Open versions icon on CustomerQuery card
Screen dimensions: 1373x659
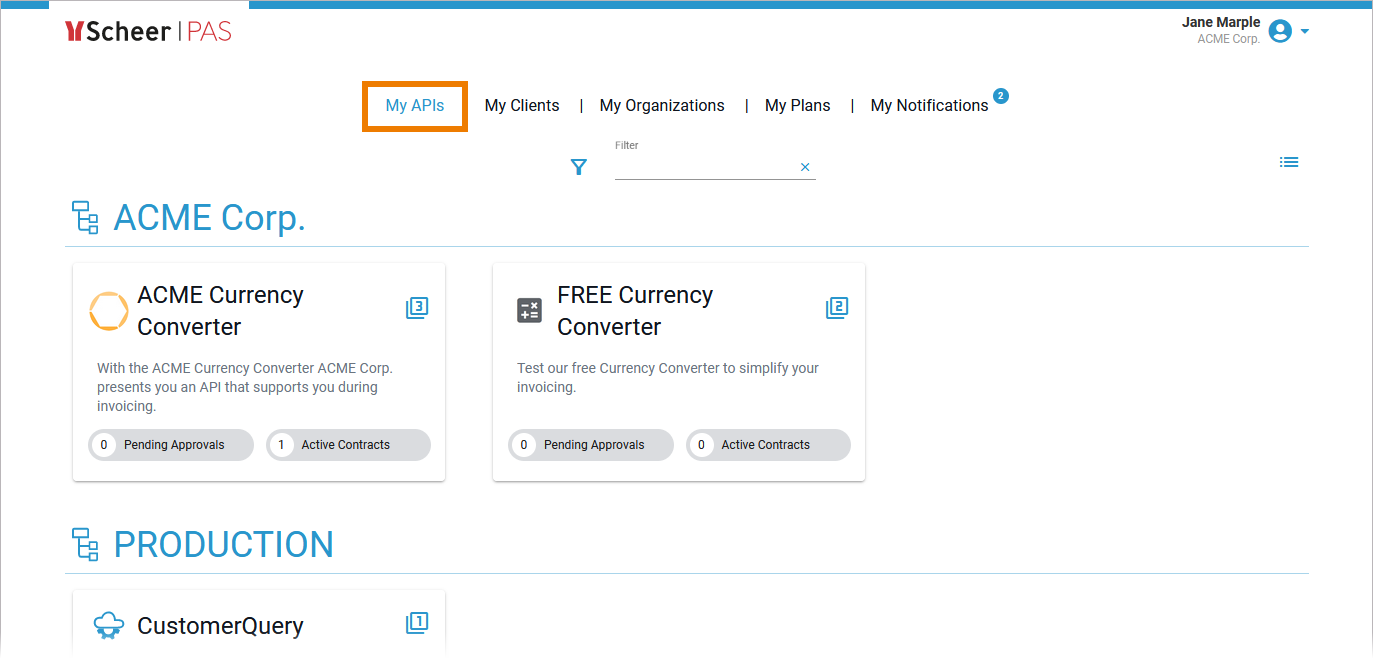417,623
